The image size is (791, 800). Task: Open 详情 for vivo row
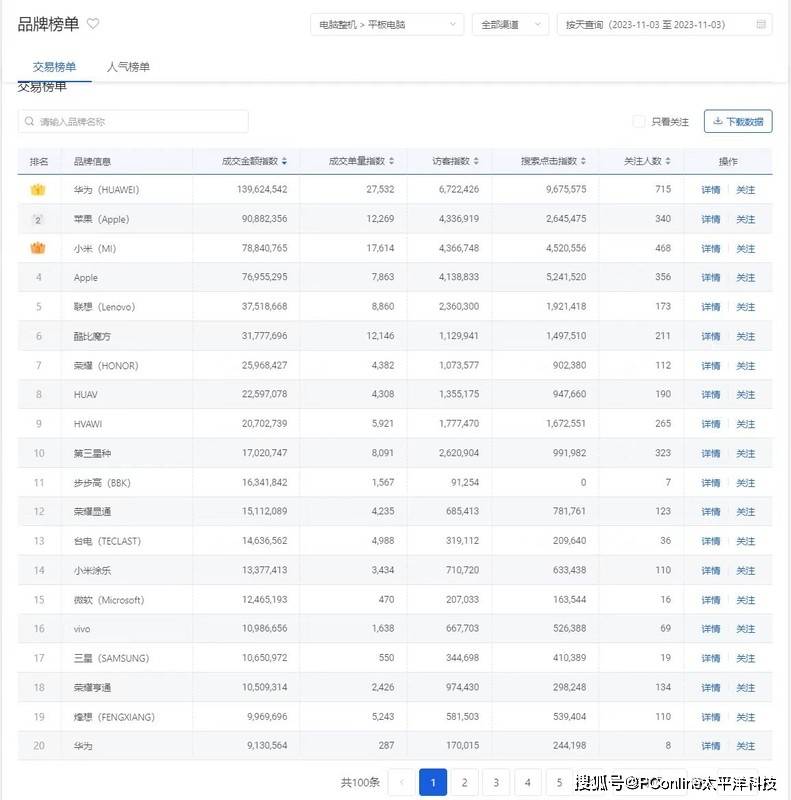(x=710, y=629)
